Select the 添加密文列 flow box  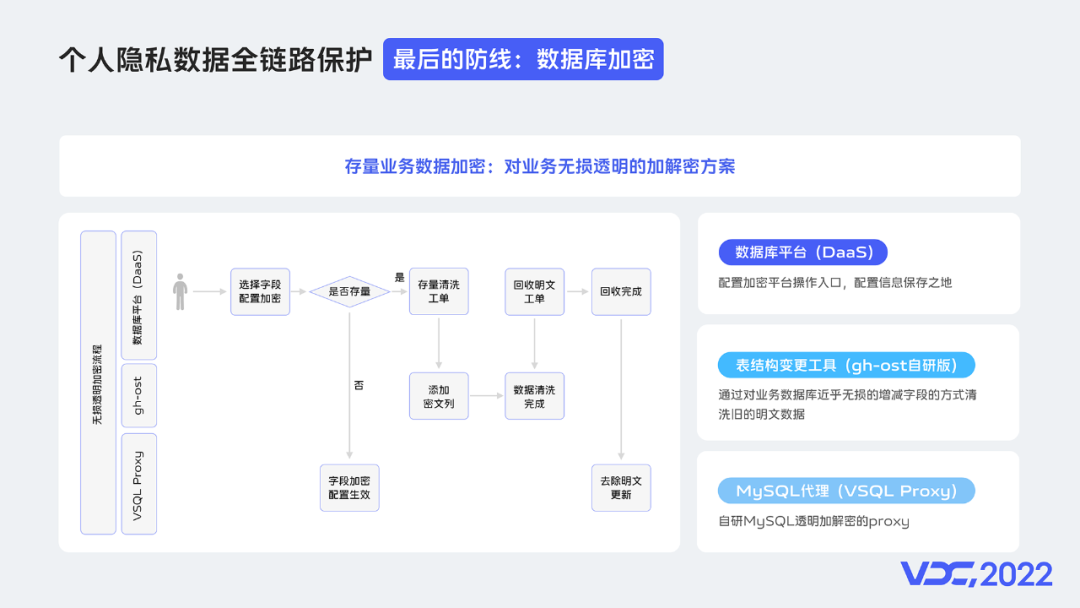(438, 396)
